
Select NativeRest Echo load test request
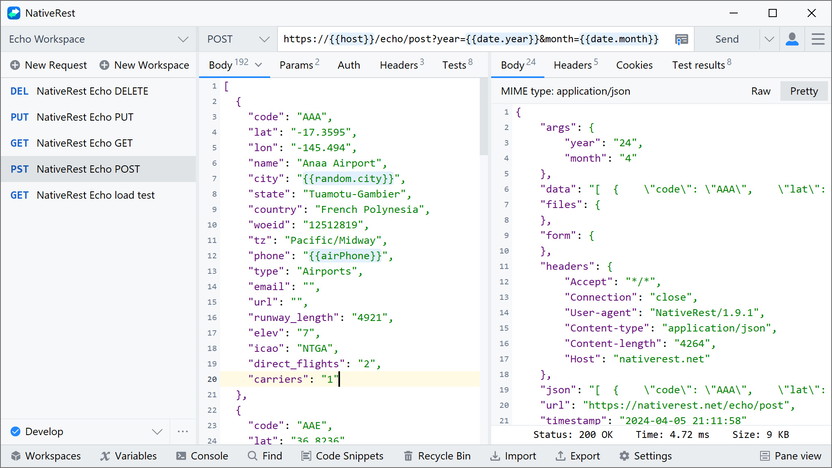(x=99, y=195)
